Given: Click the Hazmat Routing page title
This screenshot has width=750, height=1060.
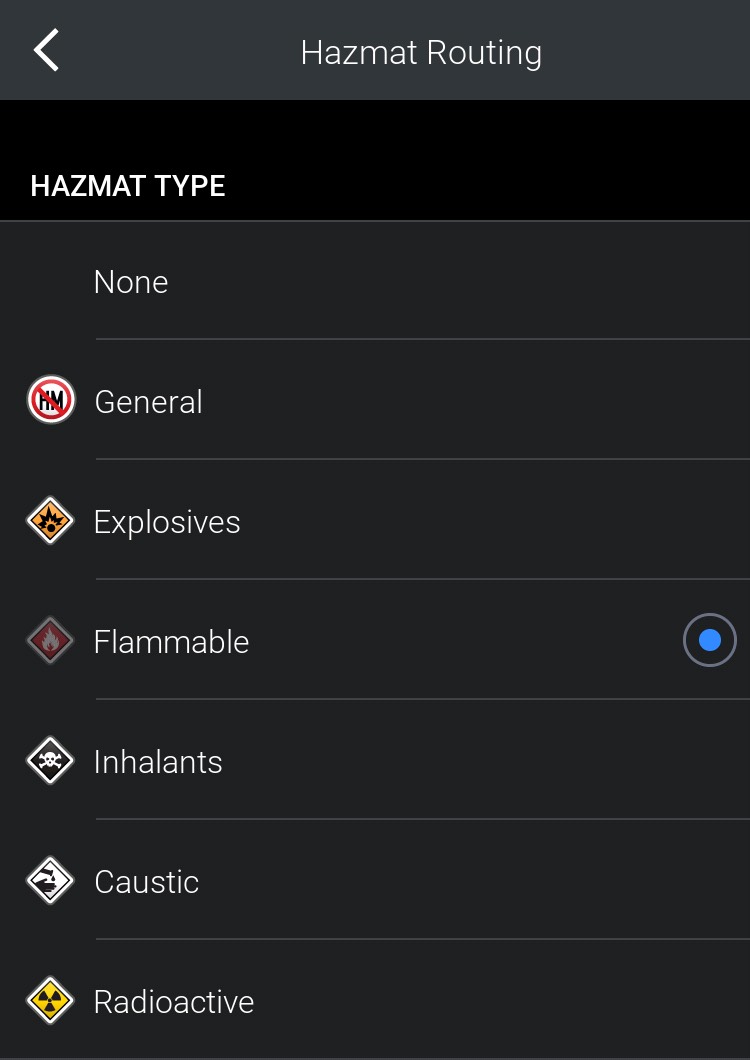Looking at the screenshot, I should click(x=421, y=52).
